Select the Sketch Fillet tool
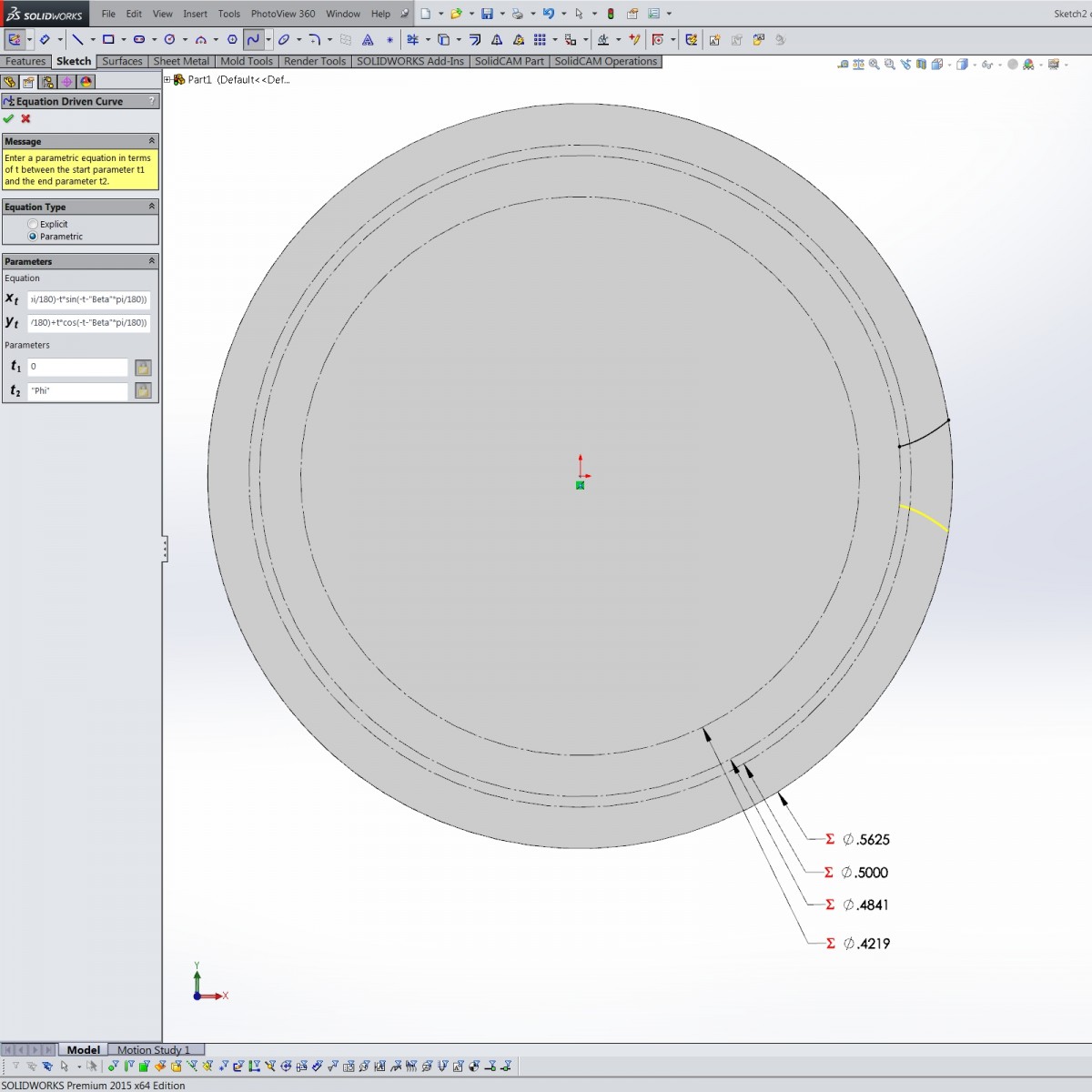1092x1092 pixels. click(316, 39)
